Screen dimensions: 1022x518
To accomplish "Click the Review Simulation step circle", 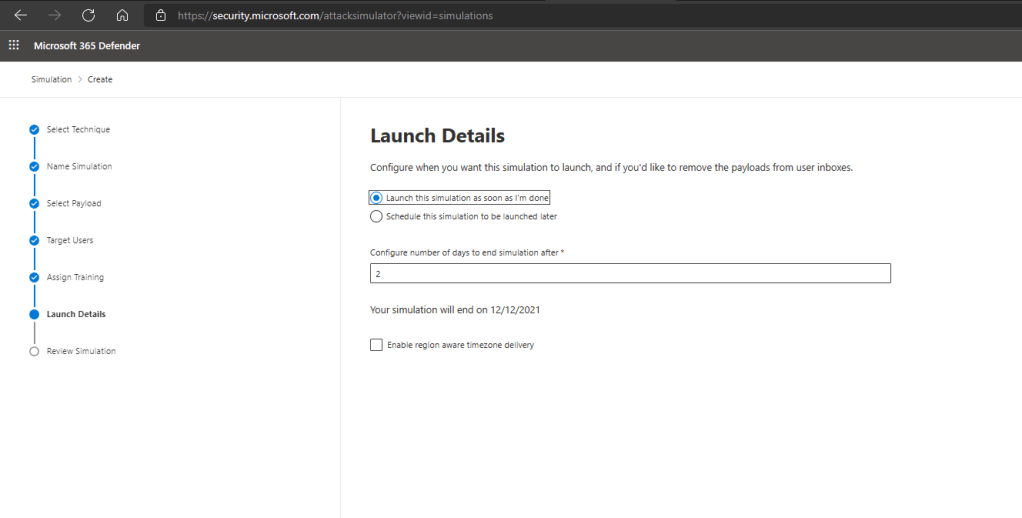I will tap(34, 351).
